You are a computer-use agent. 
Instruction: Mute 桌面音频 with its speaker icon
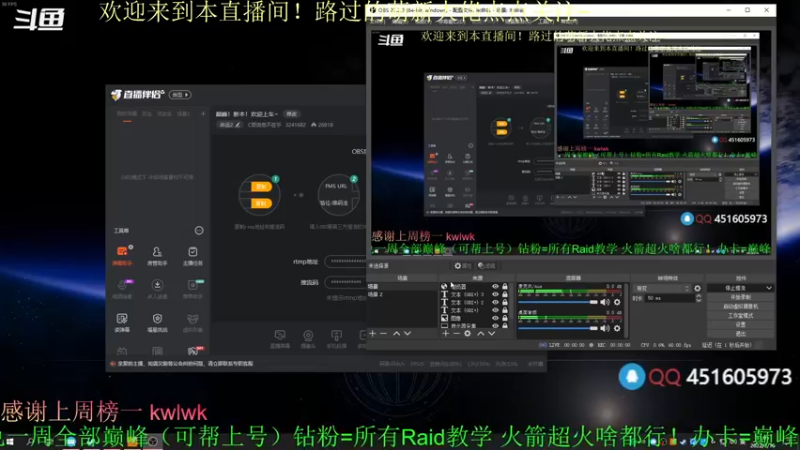click(x=605, y=329)
